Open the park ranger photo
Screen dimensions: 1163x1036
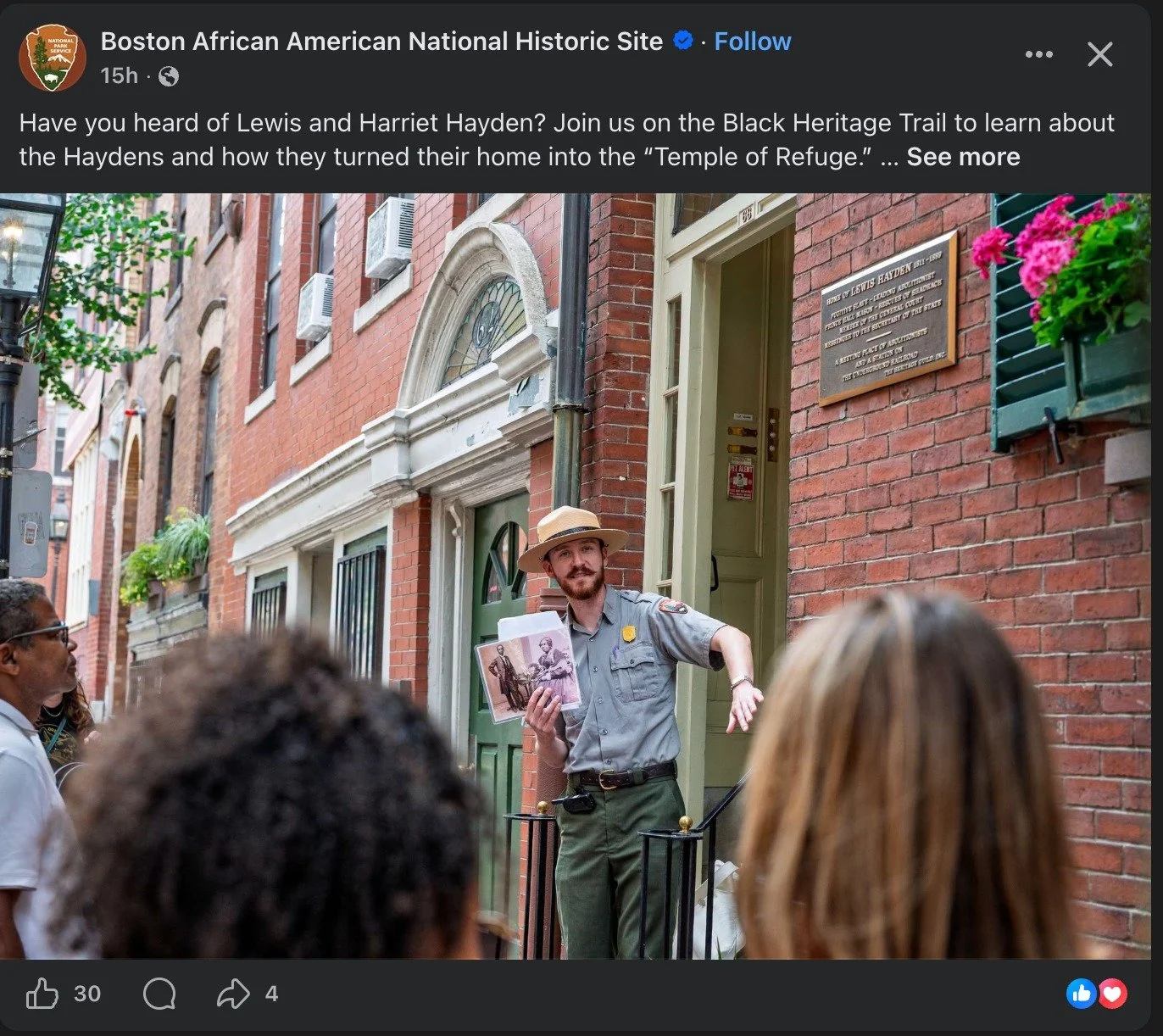point(576,576)
